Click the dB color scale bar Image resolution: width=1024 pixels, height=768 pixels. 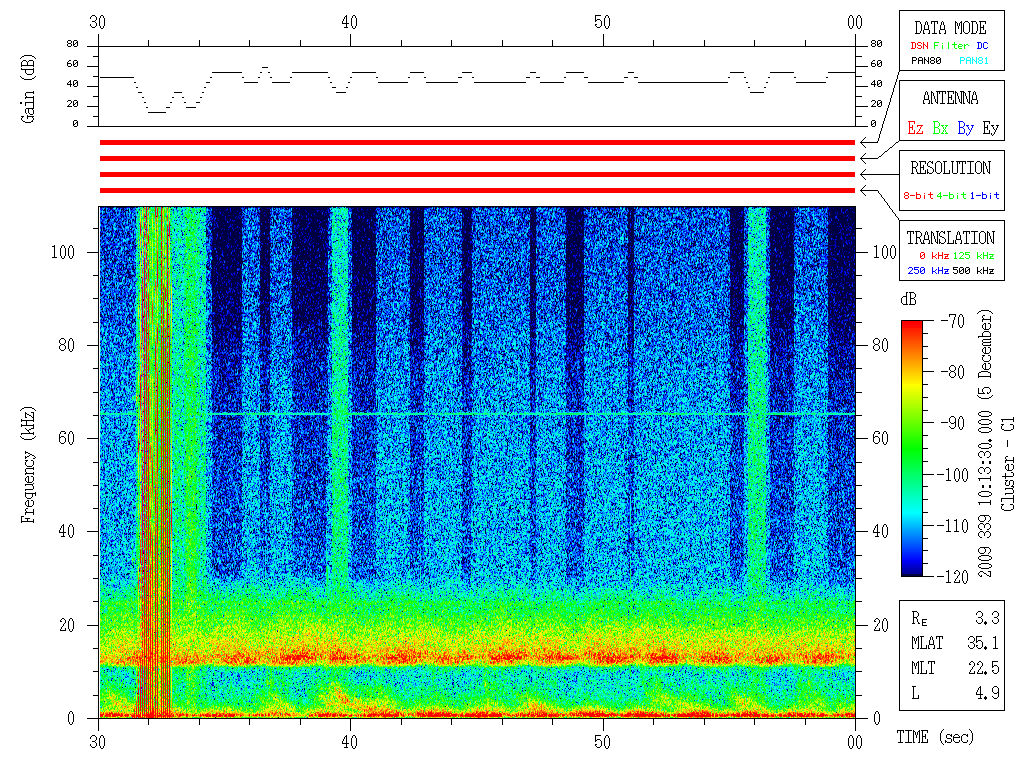point(912,448)
